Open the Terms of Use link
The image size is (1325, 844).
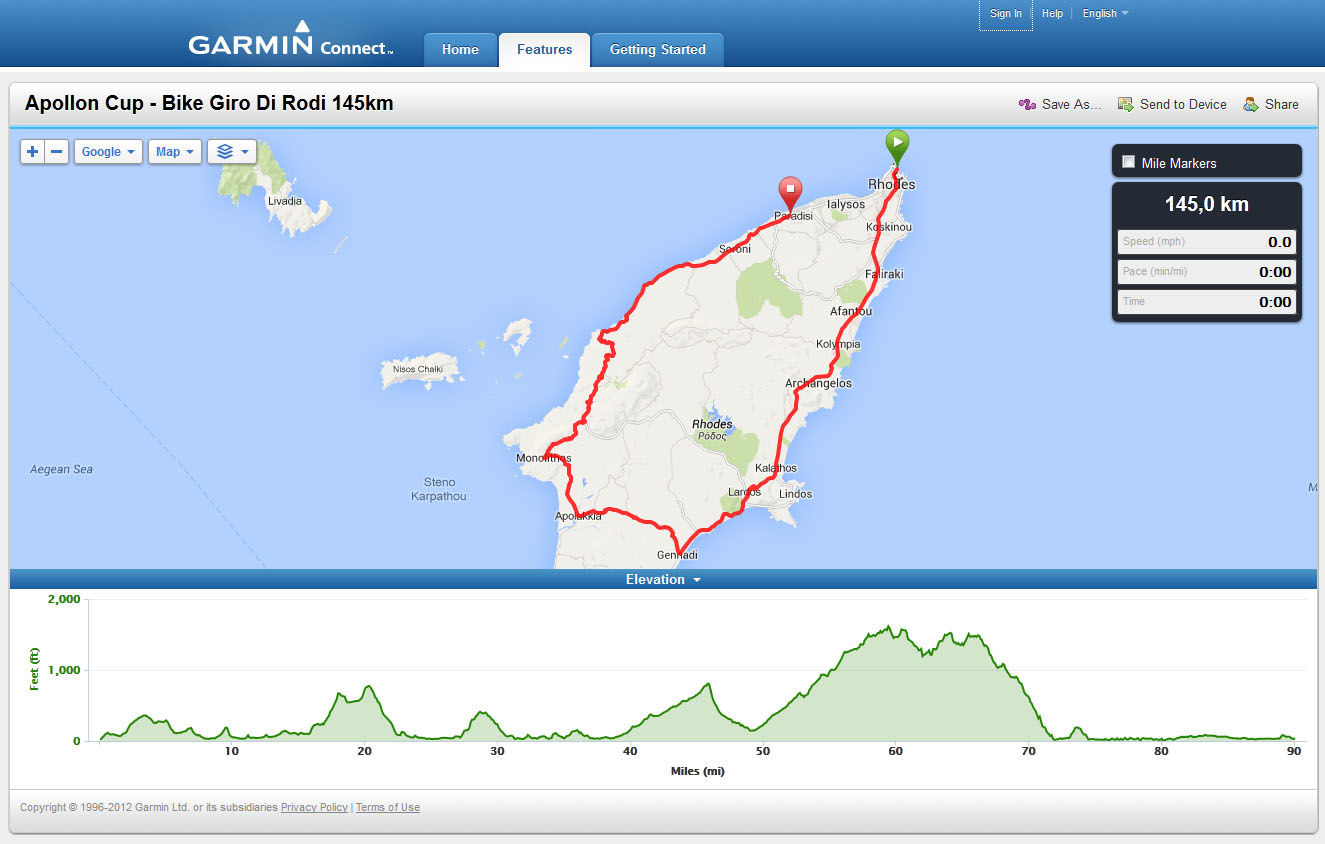coord(388,807)
